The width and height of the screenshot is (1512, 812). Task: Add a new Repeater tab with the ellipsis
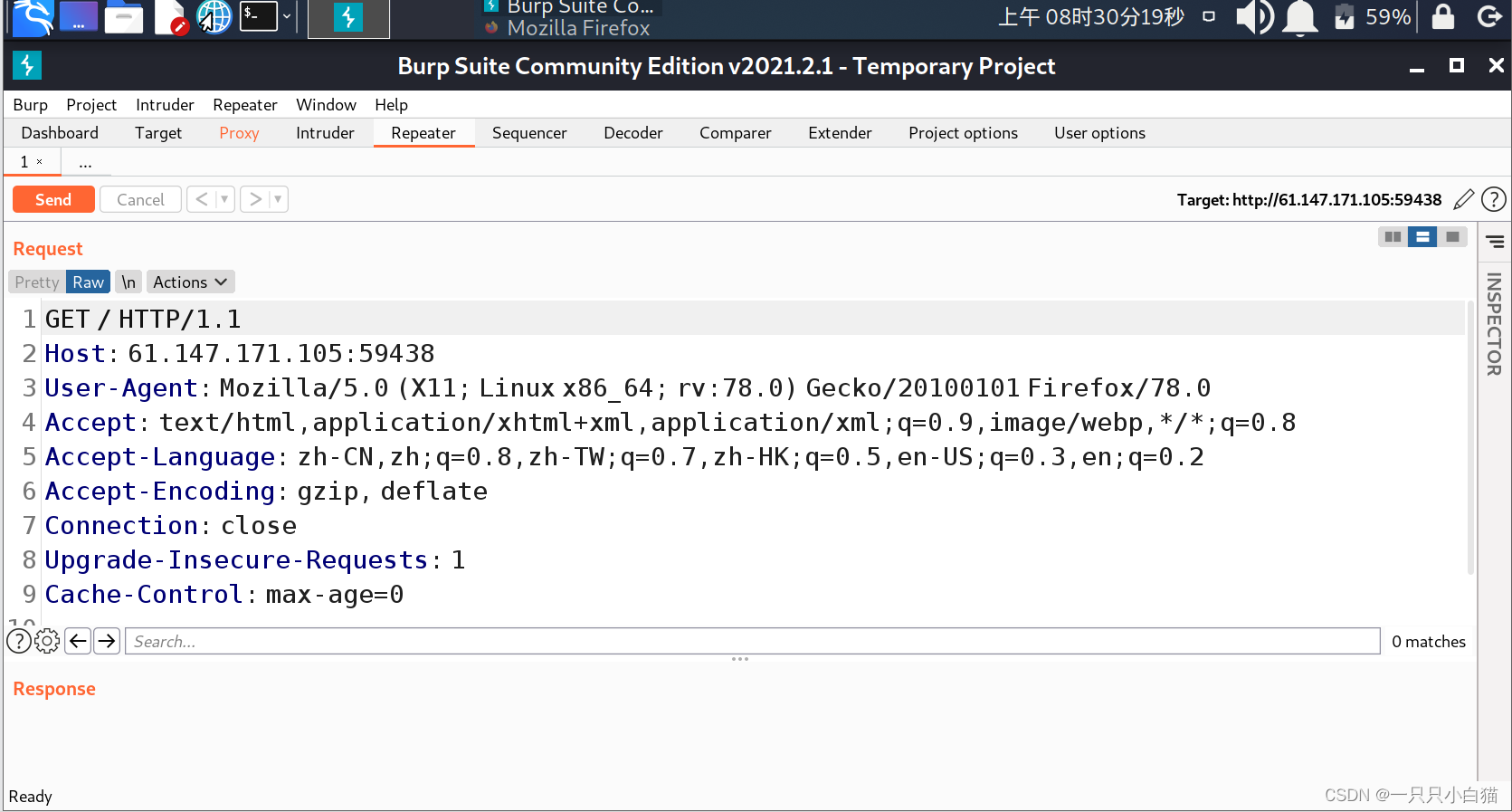[85, 163]
